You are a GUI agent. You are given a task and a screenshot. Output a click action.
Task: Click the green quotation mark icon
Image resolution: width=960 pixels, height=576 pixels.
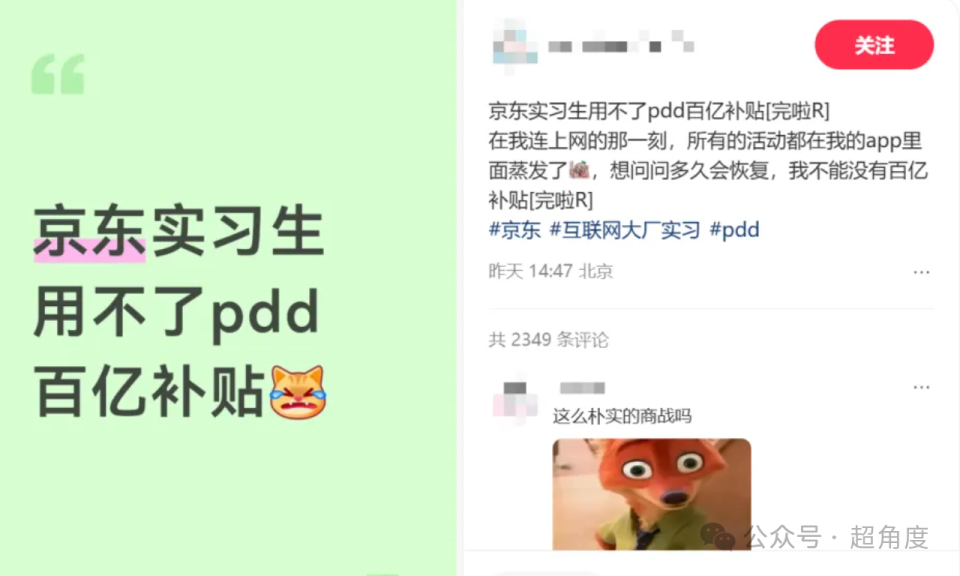tap(58, 74)
